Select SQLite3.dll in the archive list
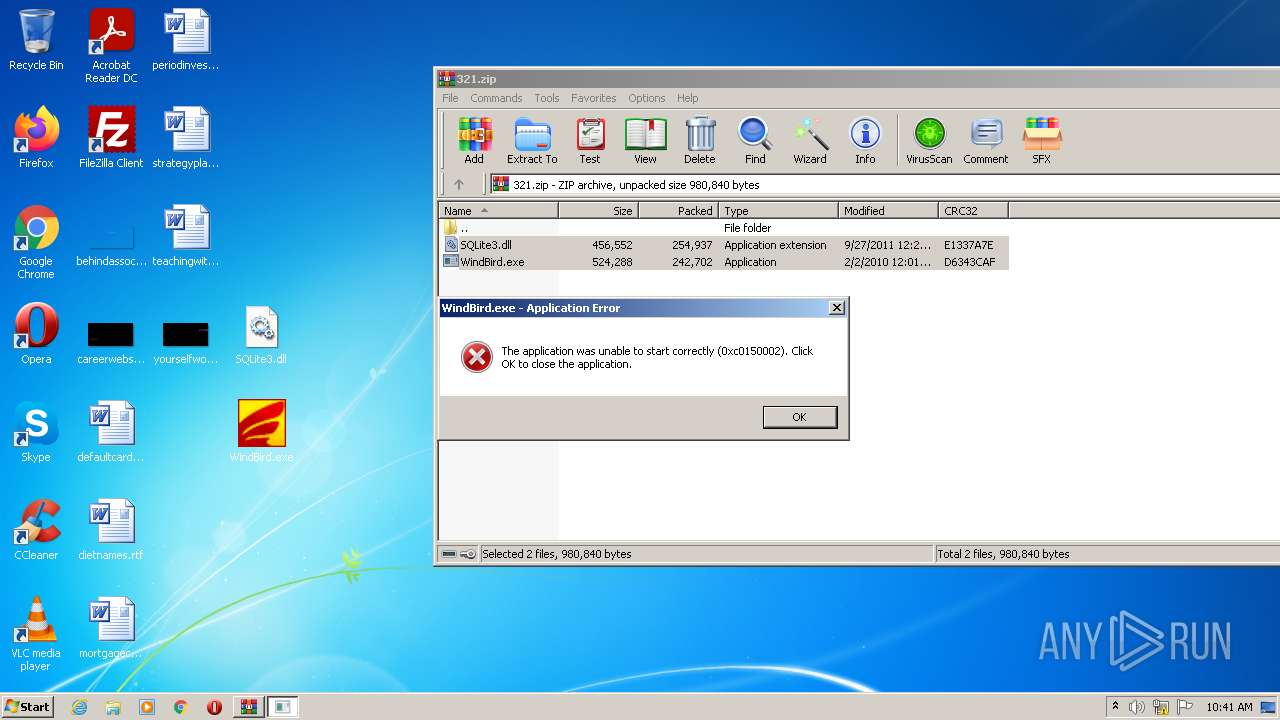Viewport: 1280px width, 720px height. click(724, 245)
